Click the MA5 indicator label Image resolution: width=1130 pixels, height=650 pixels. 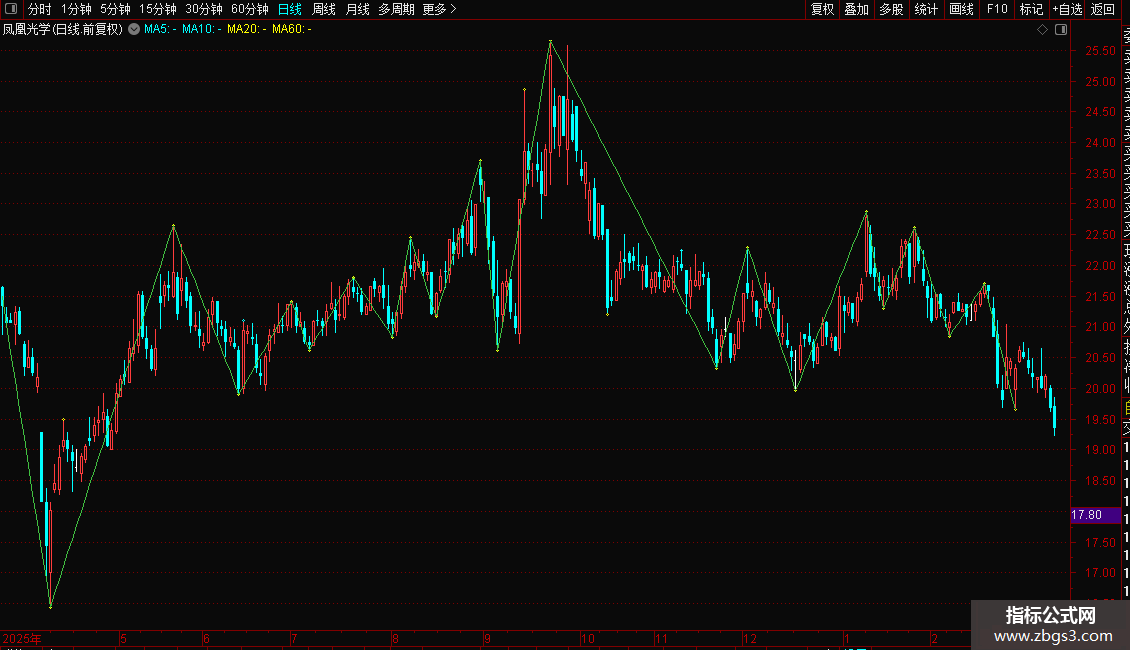point(160,29)
